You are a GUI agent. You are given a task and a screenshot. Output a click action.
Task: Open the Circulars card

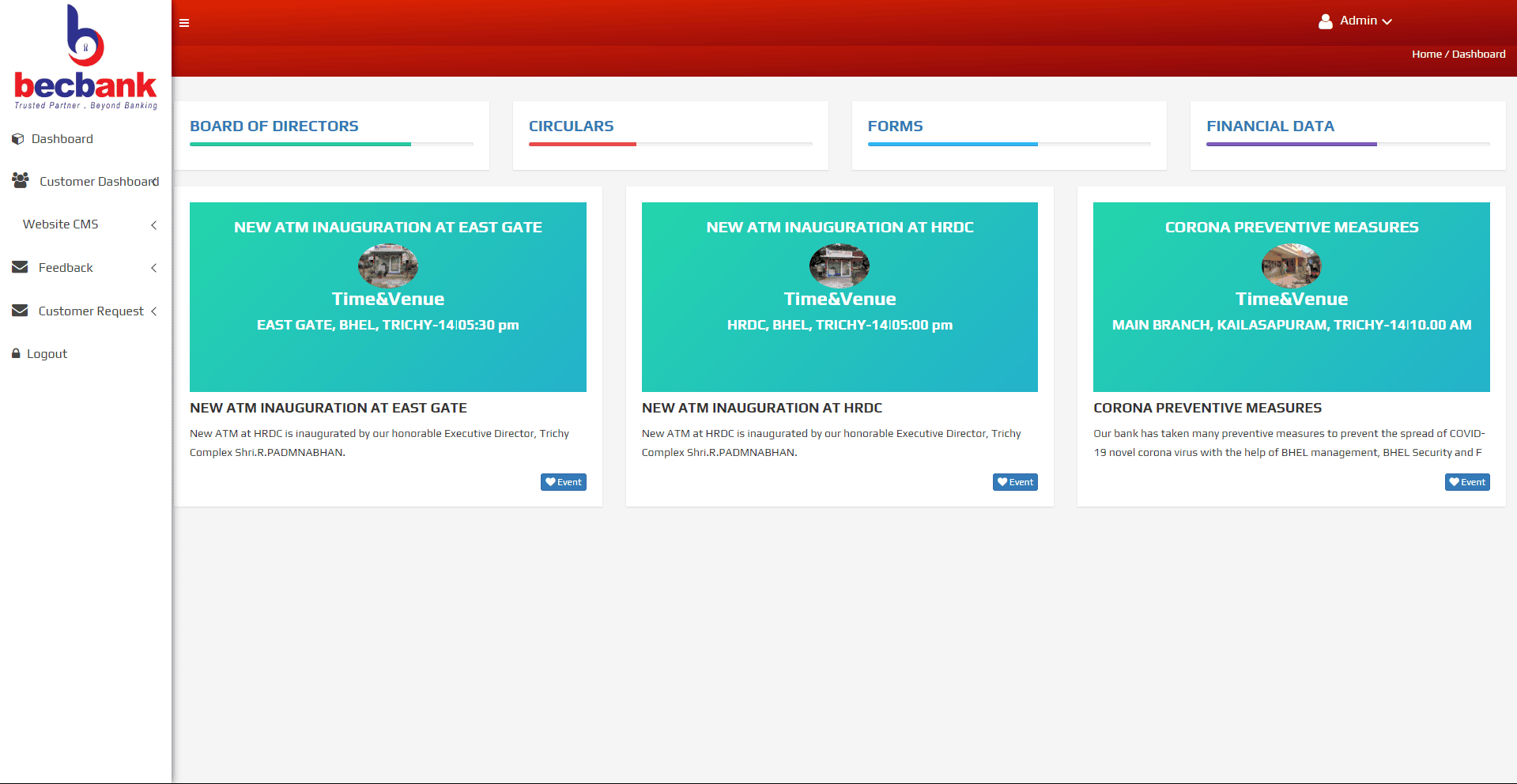tap(571, 126)
